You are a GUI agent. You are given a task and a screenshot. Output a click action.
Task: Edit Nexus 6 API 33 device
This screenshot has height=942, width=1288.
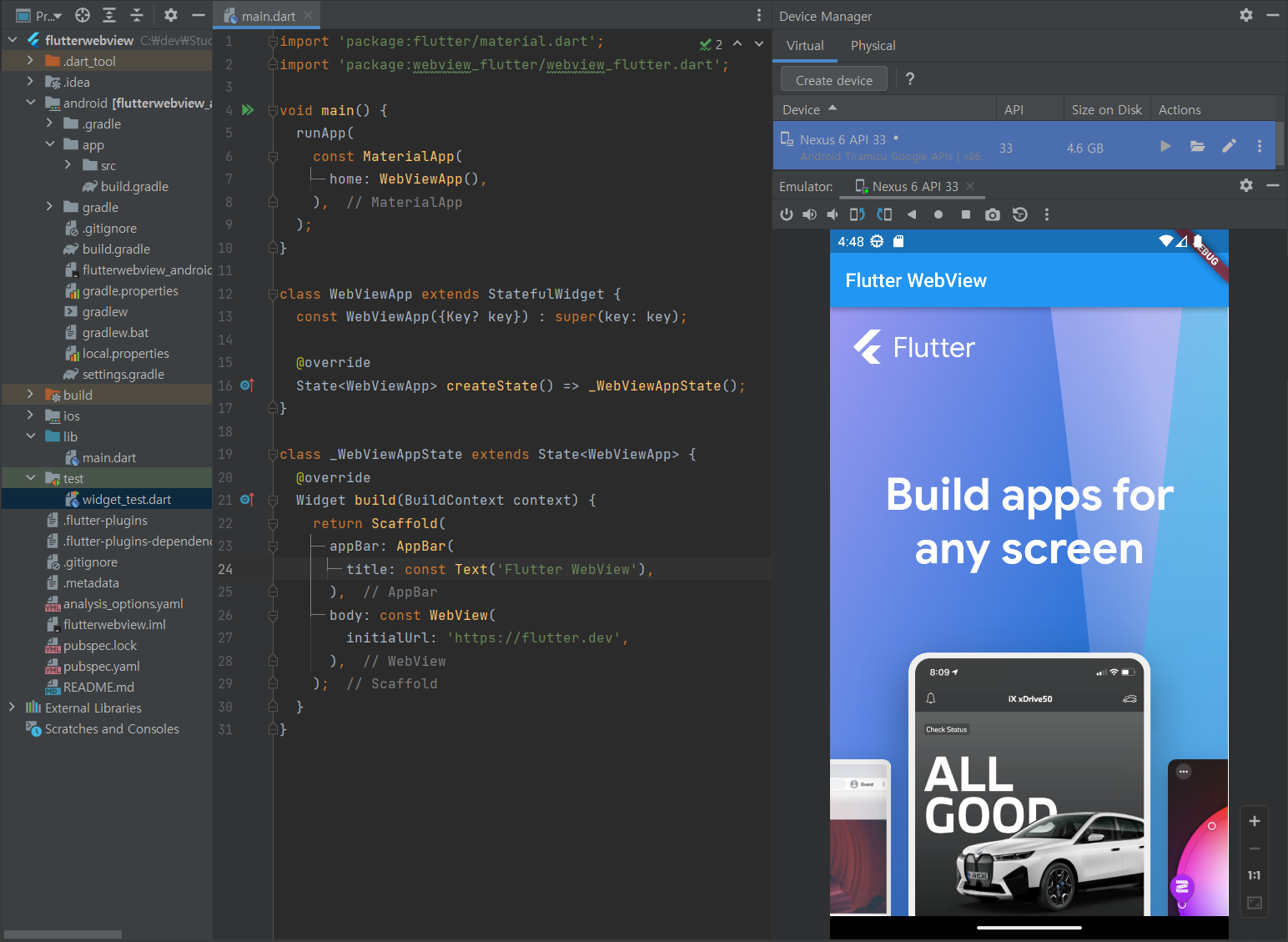tap(1229, 147)
